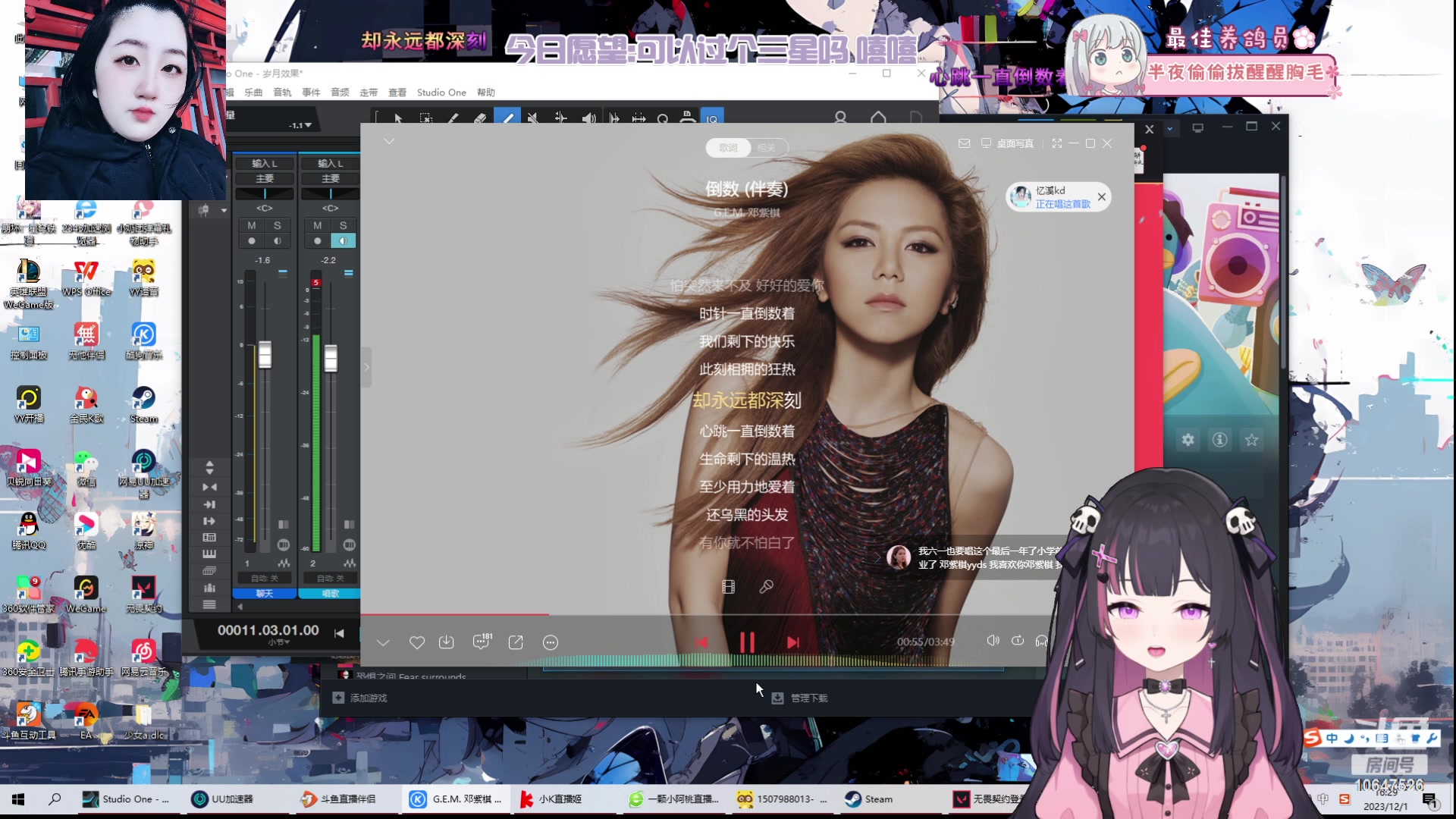The width and height of the screenshot is (1456, 819).
Task: Arm record on channel 2
Action: tap(318, 241)
